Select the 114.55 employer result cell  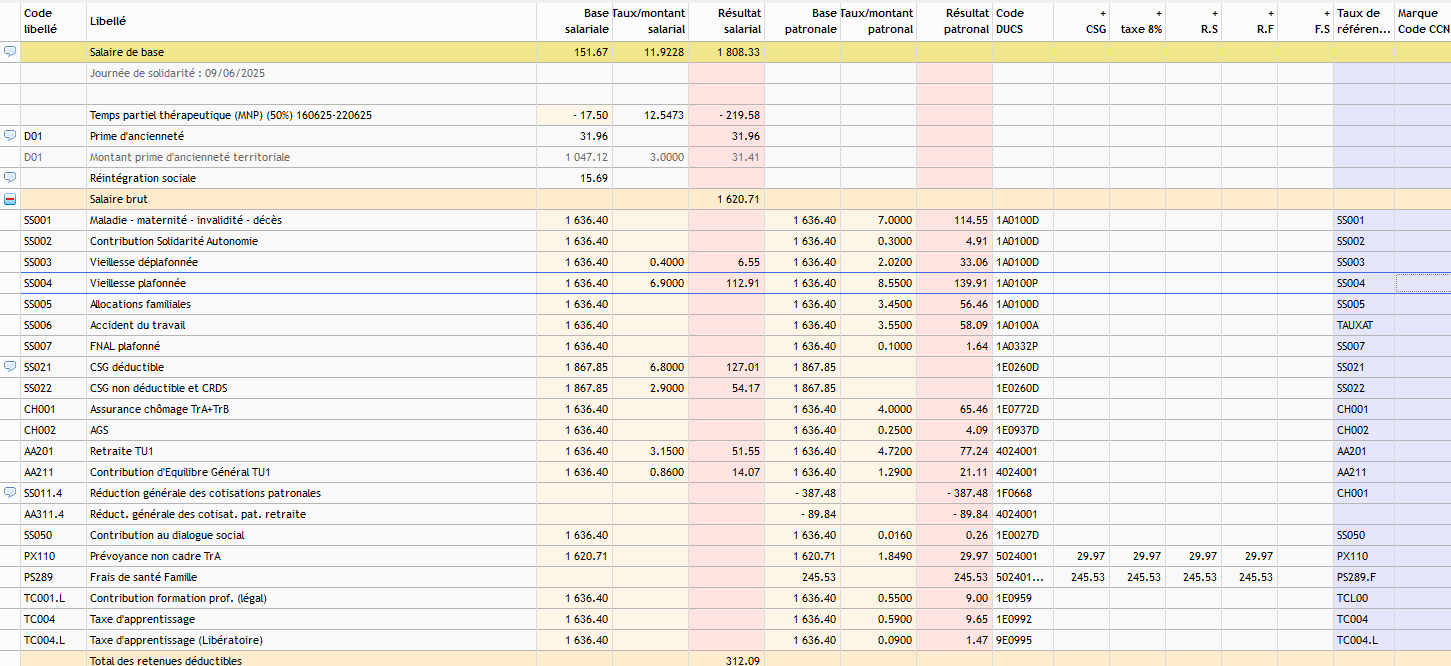(x=954, y=220)
